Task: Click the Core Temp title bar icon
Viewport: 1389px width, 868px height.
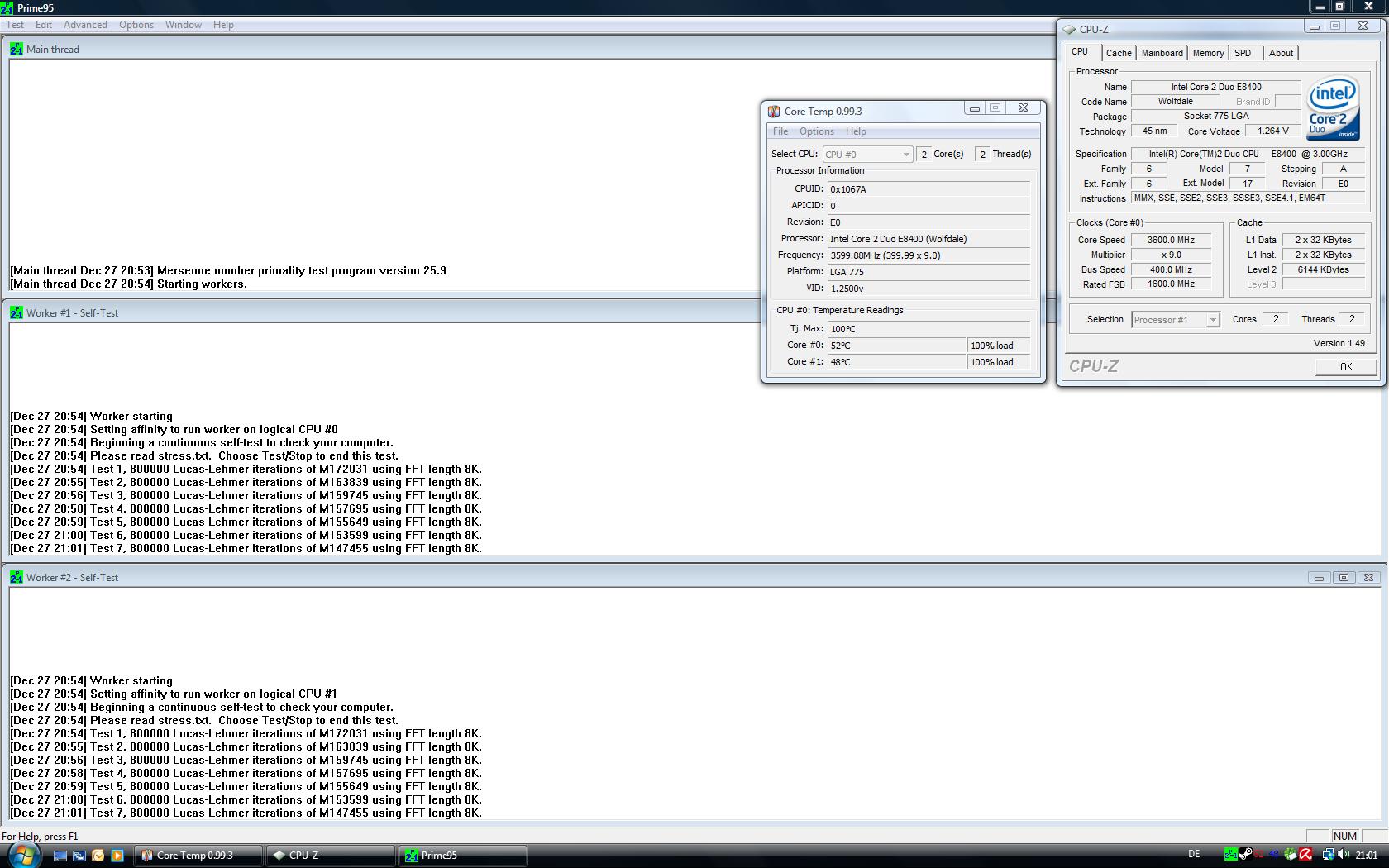Action: coord(774,111)
